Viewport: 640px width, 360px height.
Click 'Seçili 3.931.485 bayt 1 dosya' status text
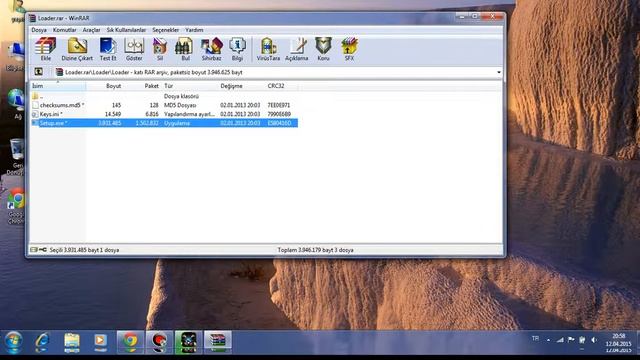[x=84, y=250]
